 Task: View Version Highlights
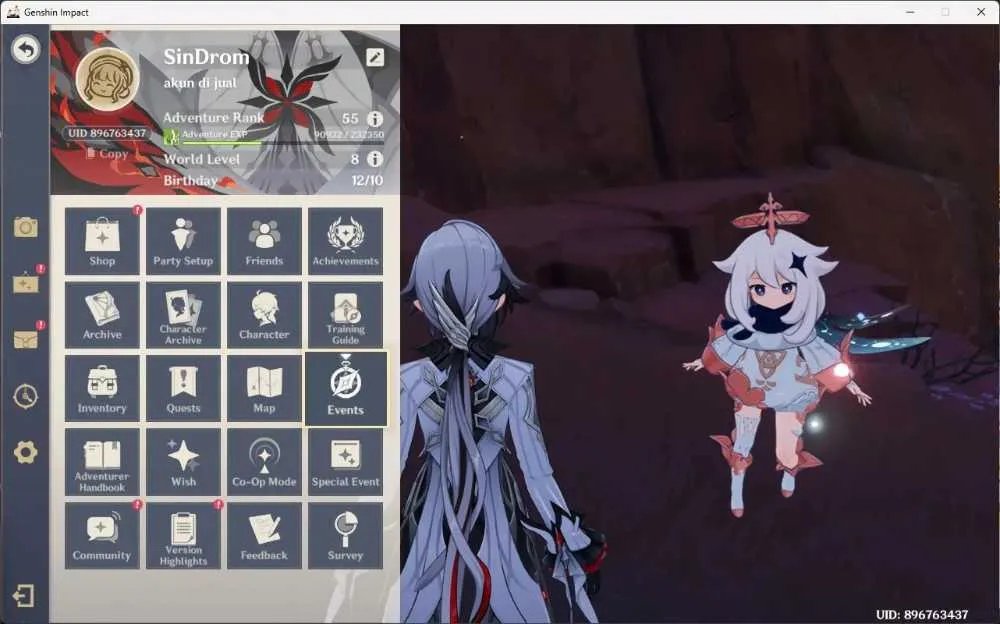183,536
